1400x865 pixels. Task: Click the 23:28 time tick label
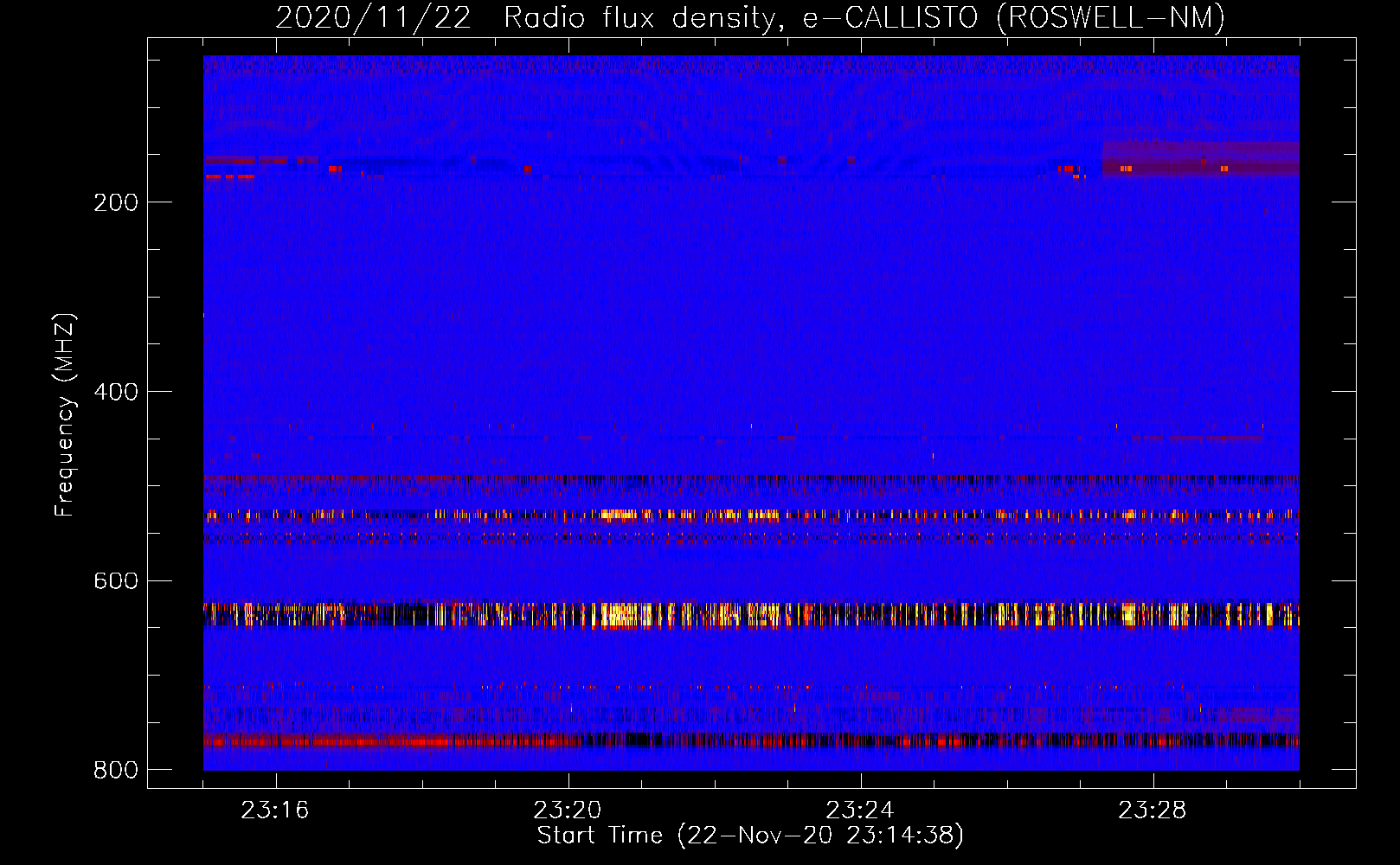click(1153, 811)
